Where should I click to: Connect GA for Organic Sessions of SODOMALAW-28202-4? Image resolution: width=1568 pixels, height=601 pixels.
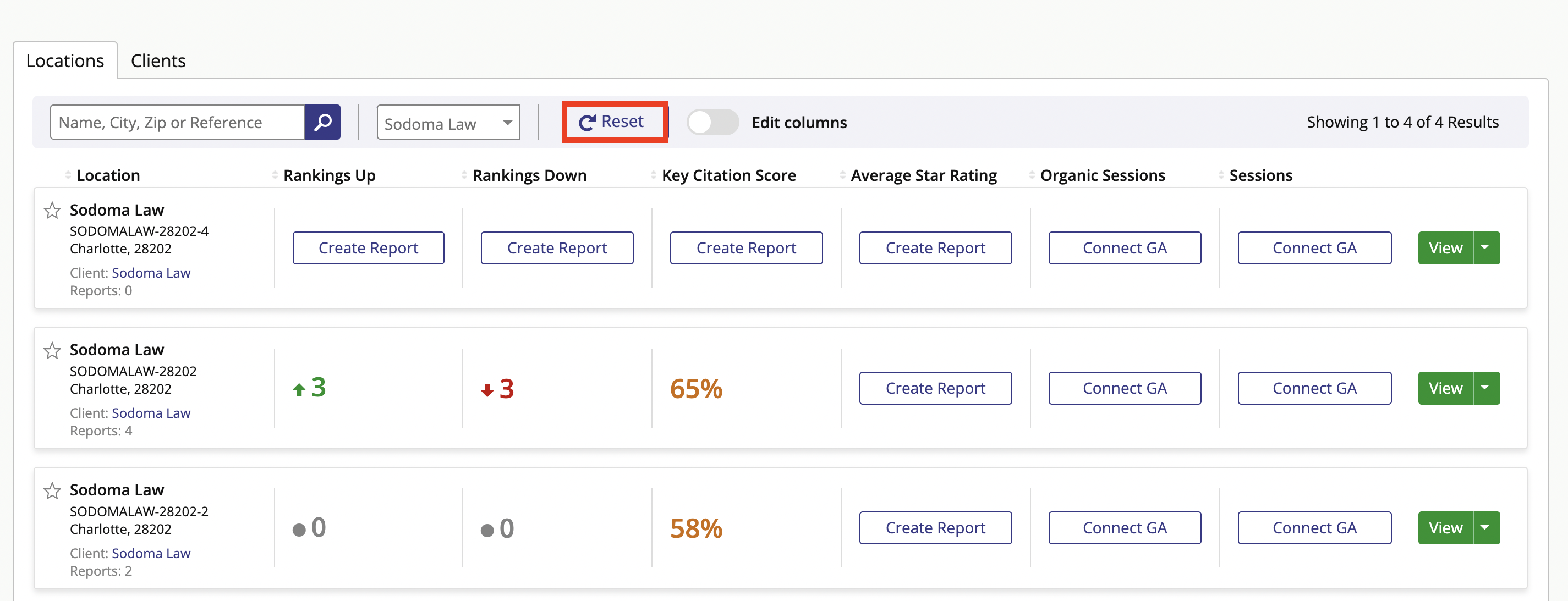tap(1125, 247)
